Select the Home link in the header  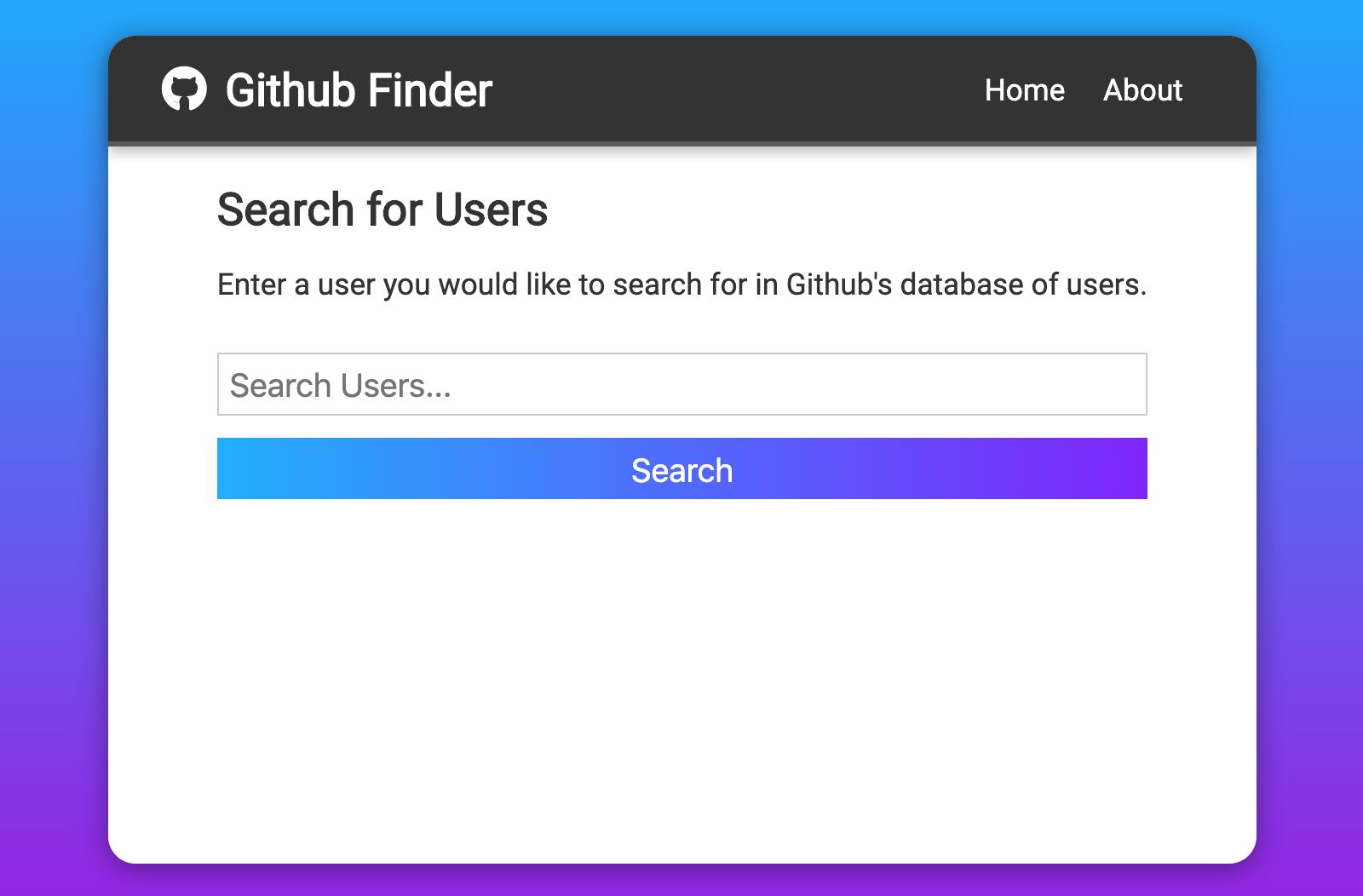pos(1024,90)
